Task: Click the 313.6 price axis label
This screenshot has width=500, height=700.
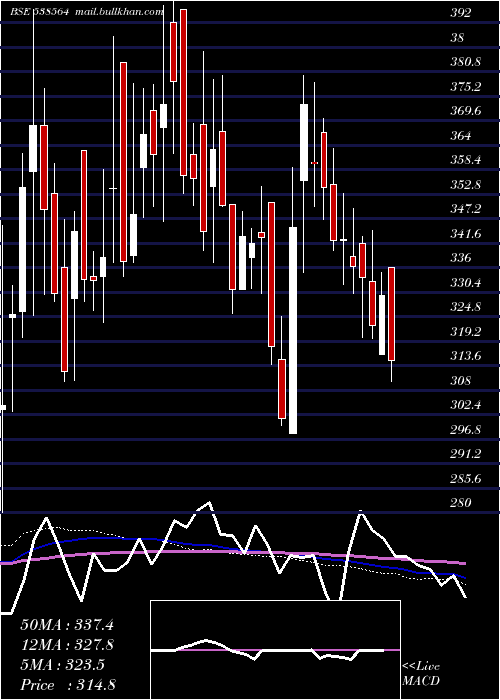Action: click(465, 356)
